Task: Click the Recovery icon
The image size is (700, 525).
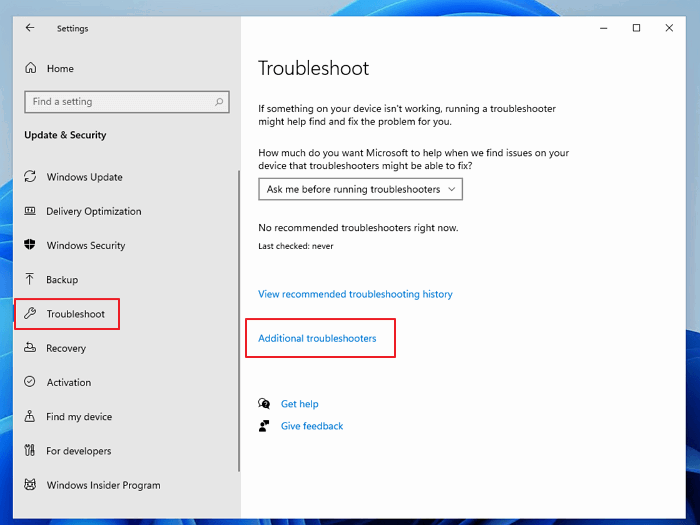Action: click(x=30, y=347)
